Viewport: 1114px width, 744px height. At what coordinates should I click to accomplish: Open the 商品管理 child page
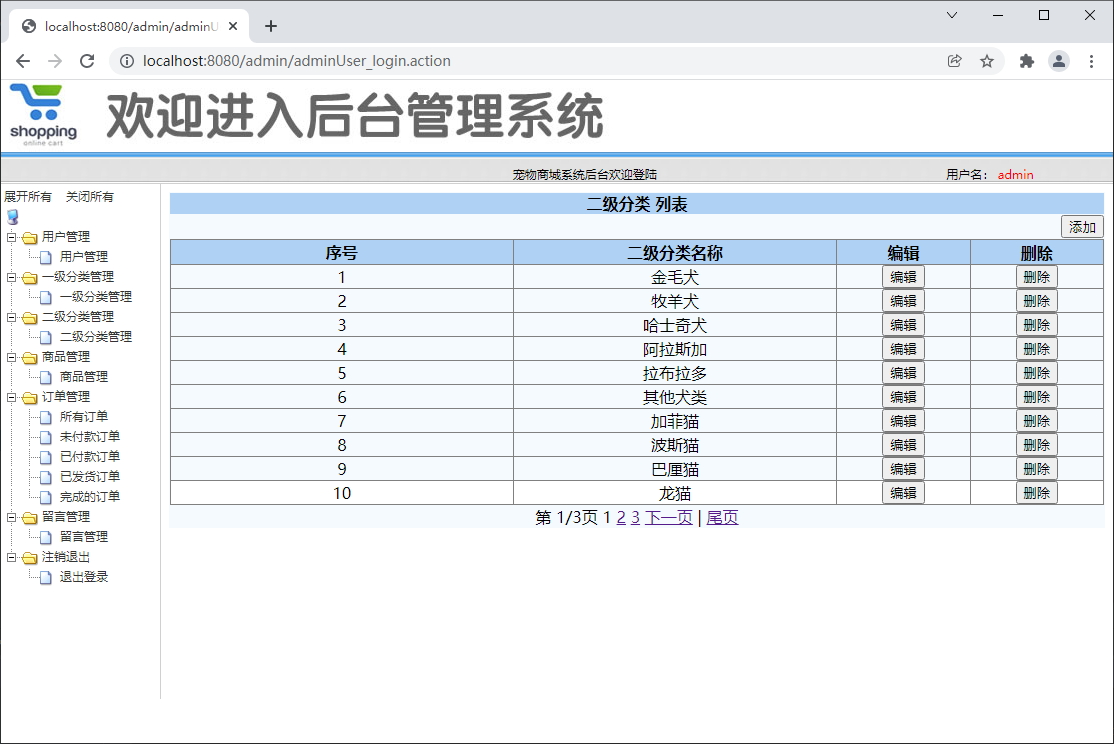tap(84, 377)
